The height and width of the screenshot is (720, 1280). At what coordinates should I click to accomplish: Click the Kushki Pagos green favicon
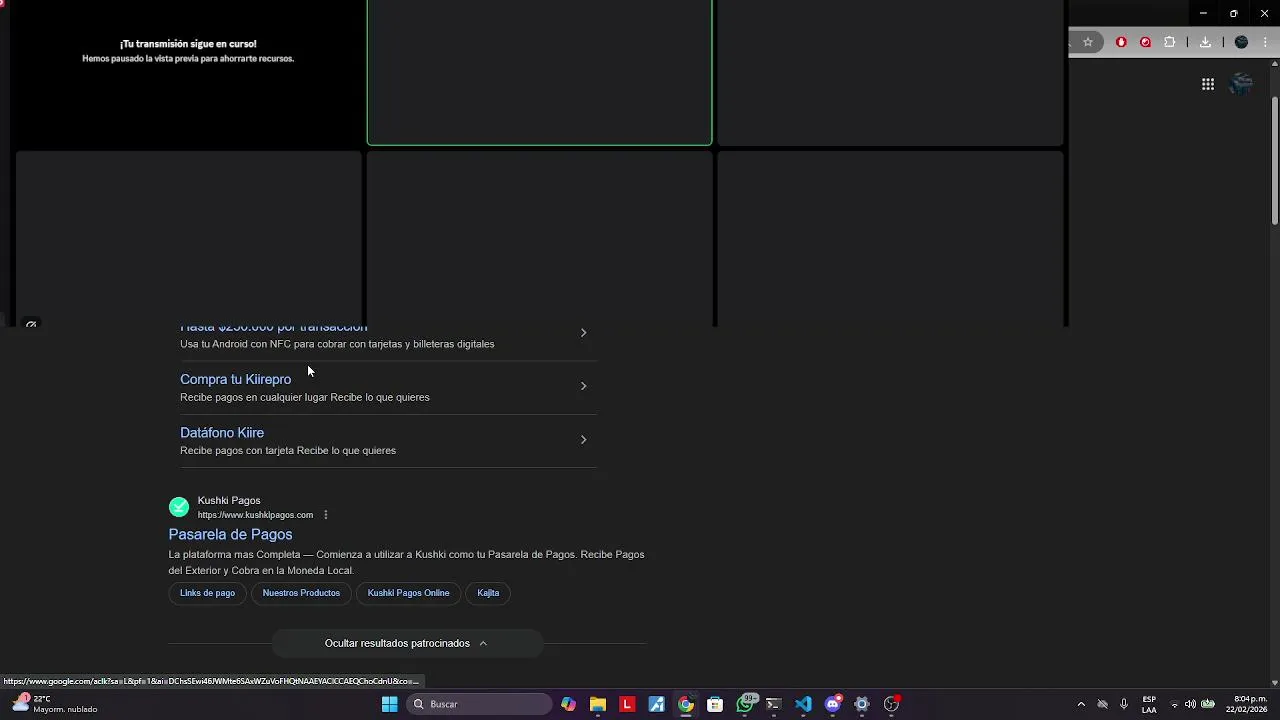[179, 507]
